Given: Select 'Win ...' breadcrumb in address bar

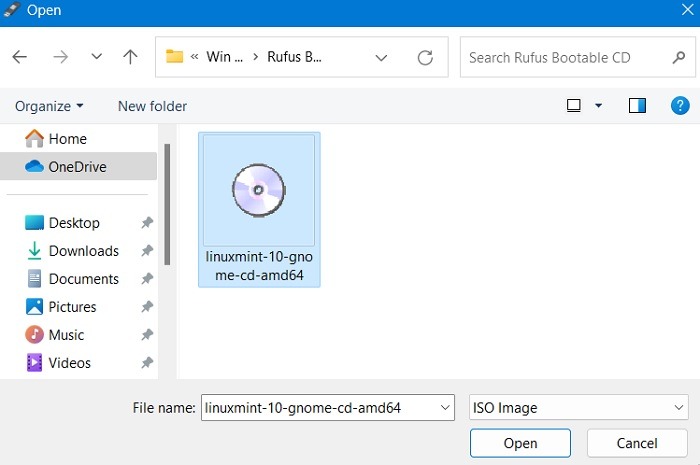Looking at the screenshot, I should pos(225,57).
